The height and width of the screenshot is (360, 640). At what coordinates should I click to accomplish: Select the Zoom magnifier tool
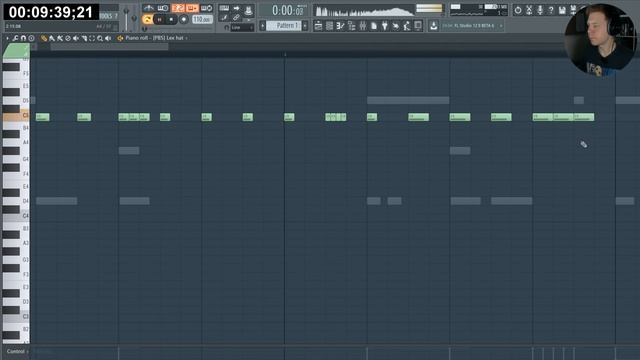[x=100, y=38]
